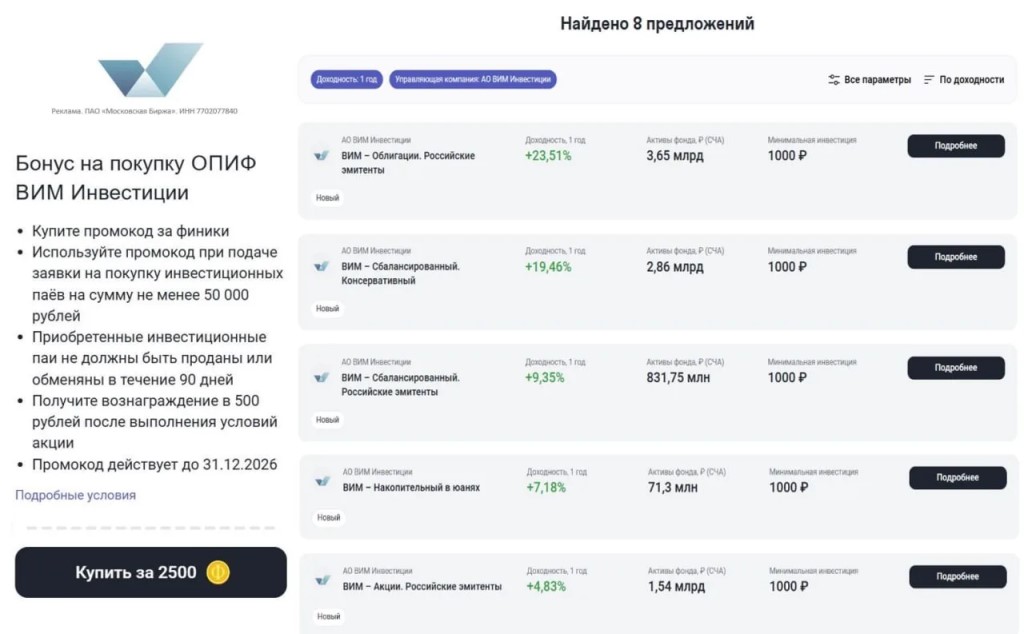Click Подробнее for Акции. Российские эмитенты fund
Image resolution: width=1024 pixels, height=634 pixels.
(x=957, y=577)
